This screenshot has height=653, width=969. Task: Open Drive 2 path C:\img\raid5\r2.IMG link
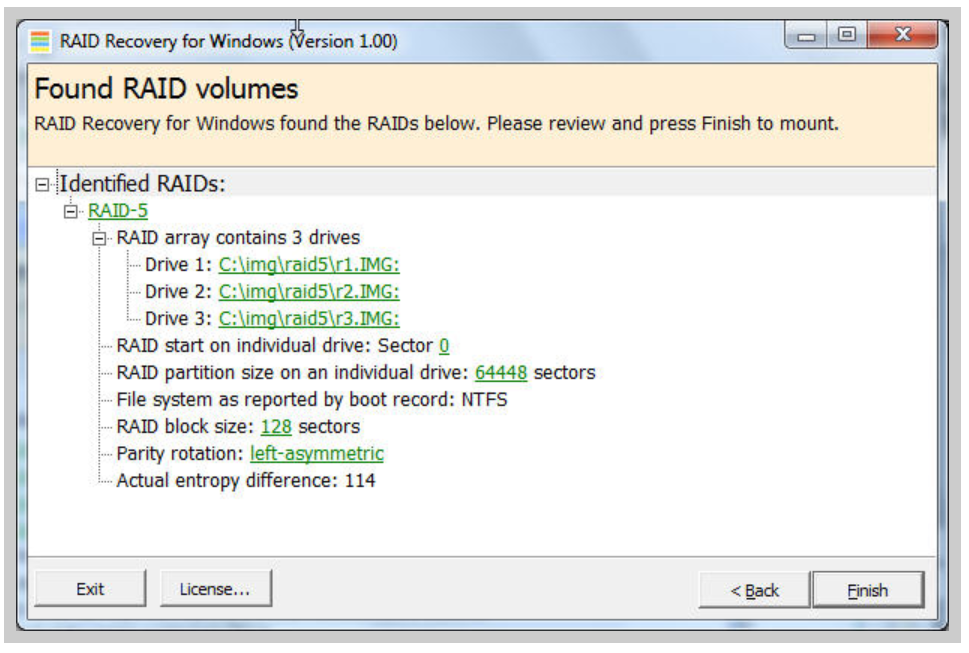(x=309, y=292)
